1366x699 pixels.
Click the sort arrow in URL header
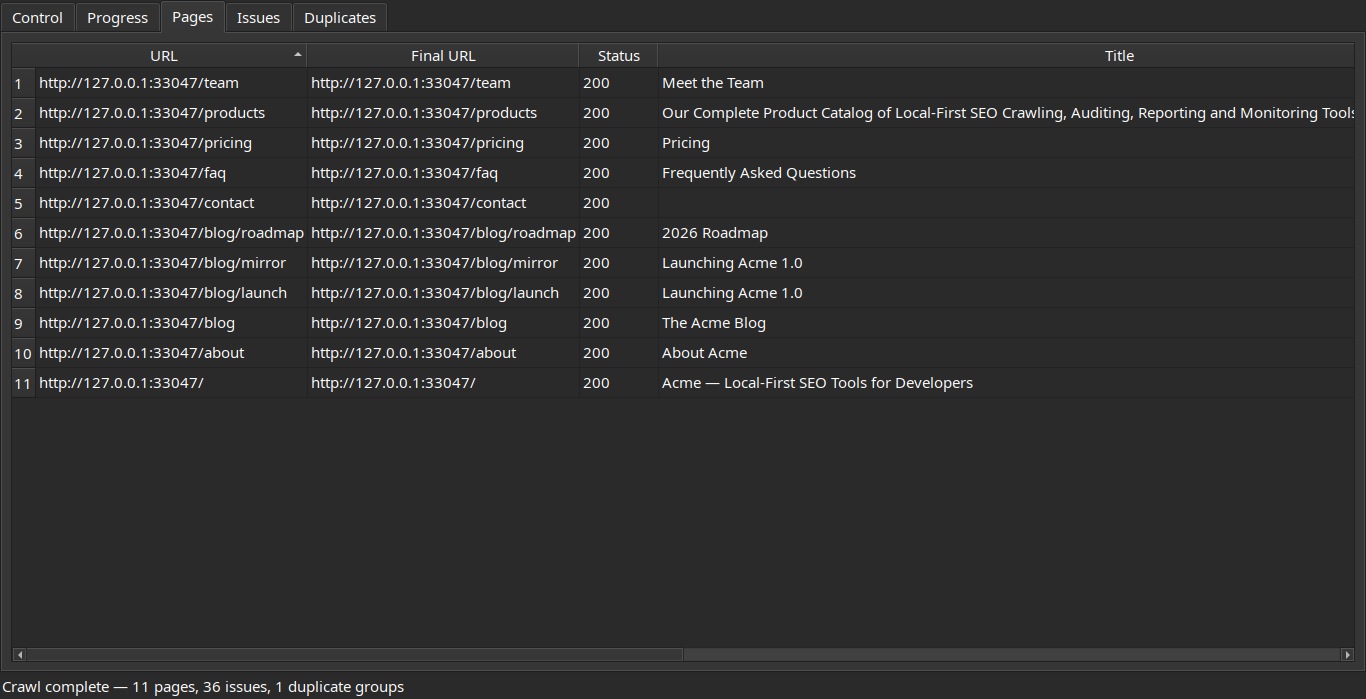coord(297,54)
